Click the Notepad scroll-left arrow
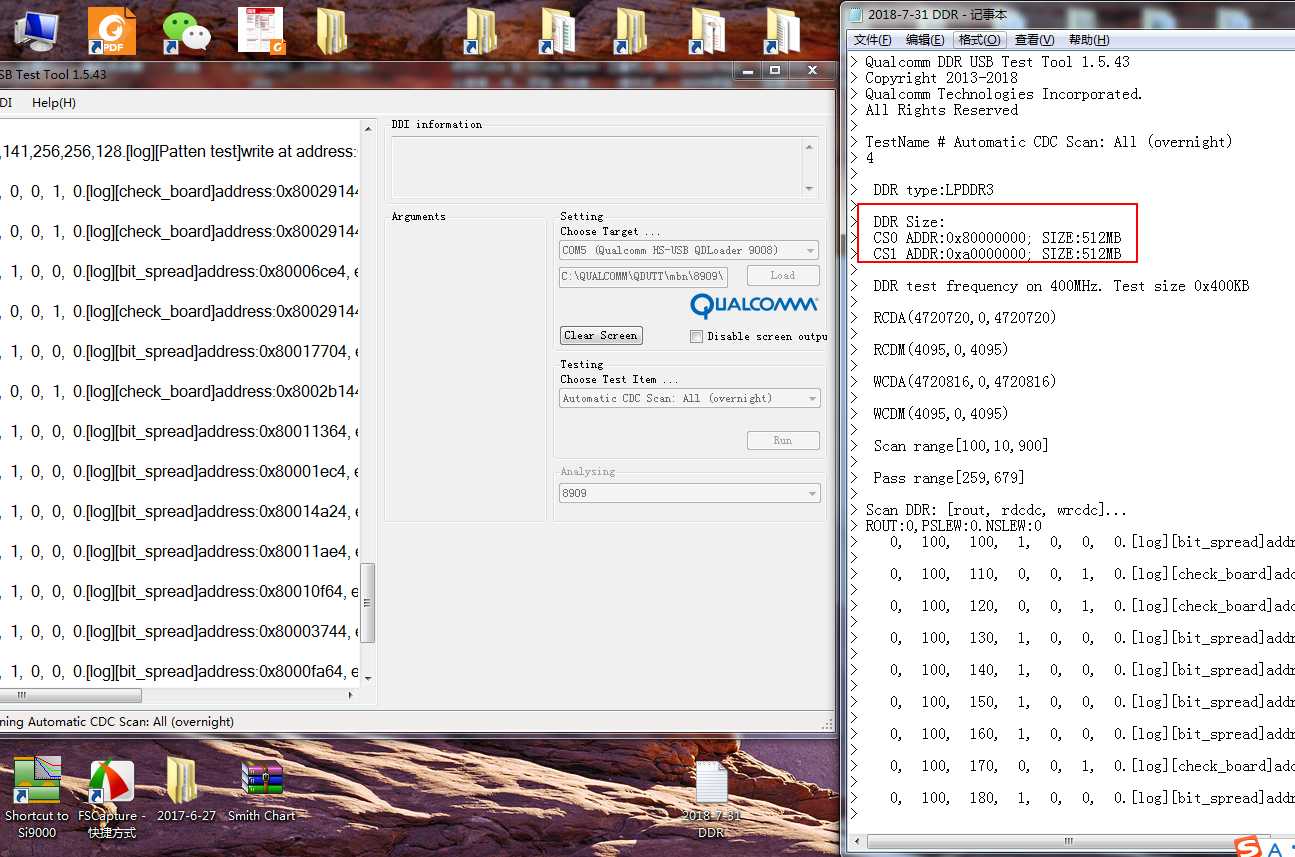Screen dimensions: 1295x857 tap(857, 841)
